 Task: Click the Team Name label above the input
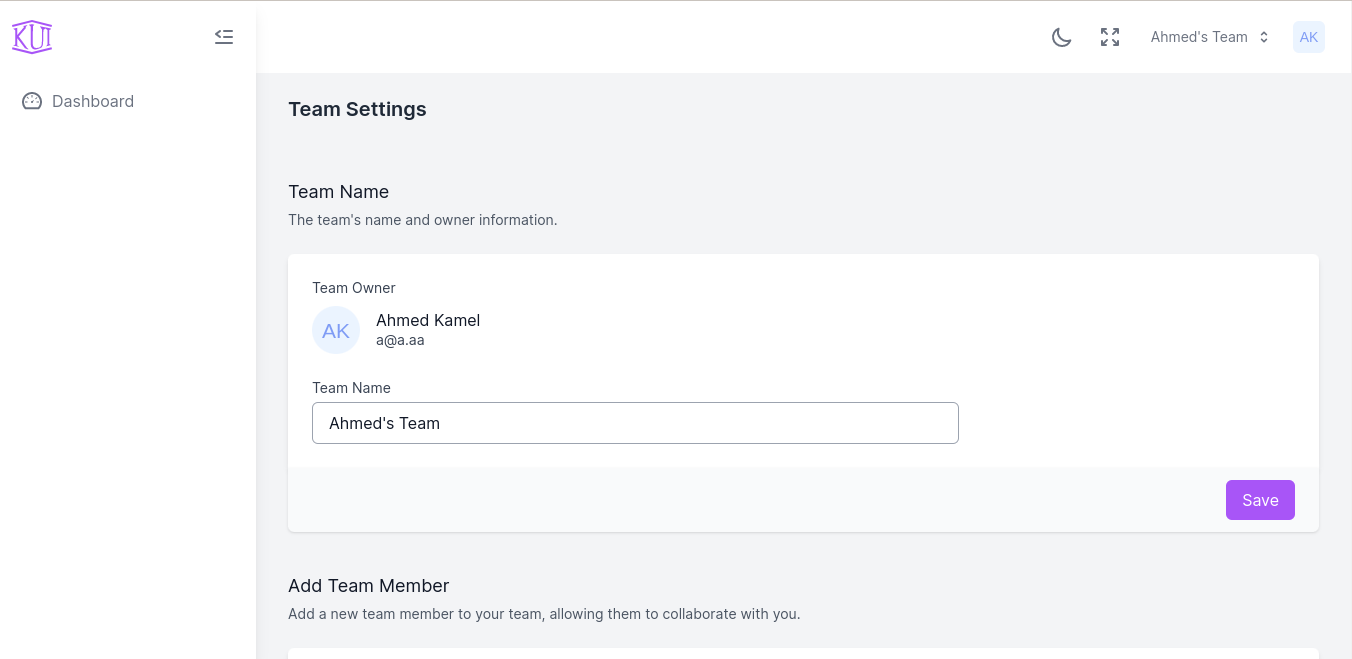pos(351,388)
